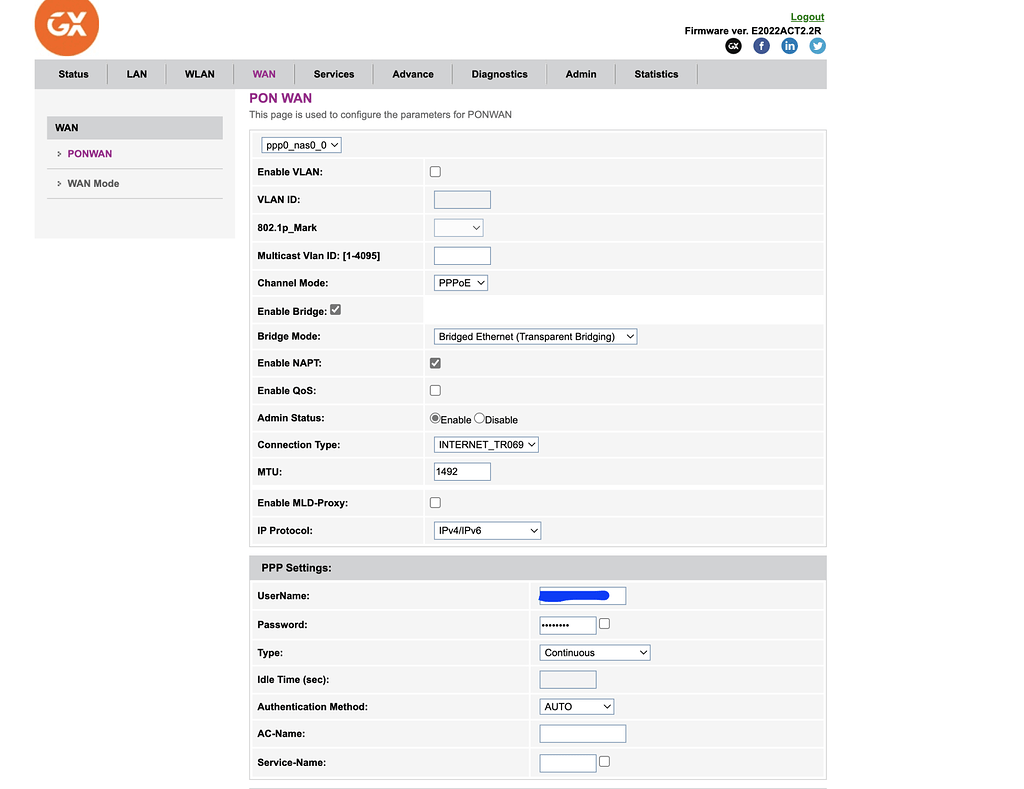Click the round GX website icon
The image size is (1024, 789).
(x=733, y=45)
